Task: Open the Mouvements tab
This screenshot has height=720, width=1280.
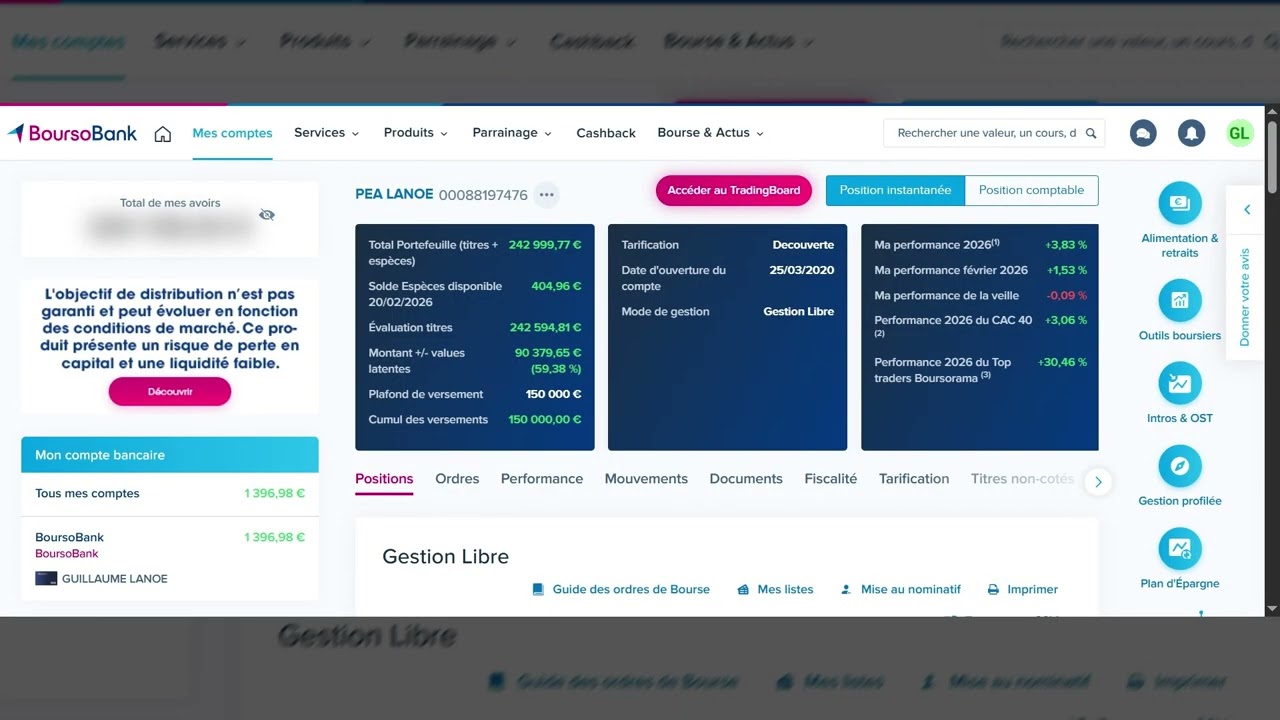Action: pos(646,479)
